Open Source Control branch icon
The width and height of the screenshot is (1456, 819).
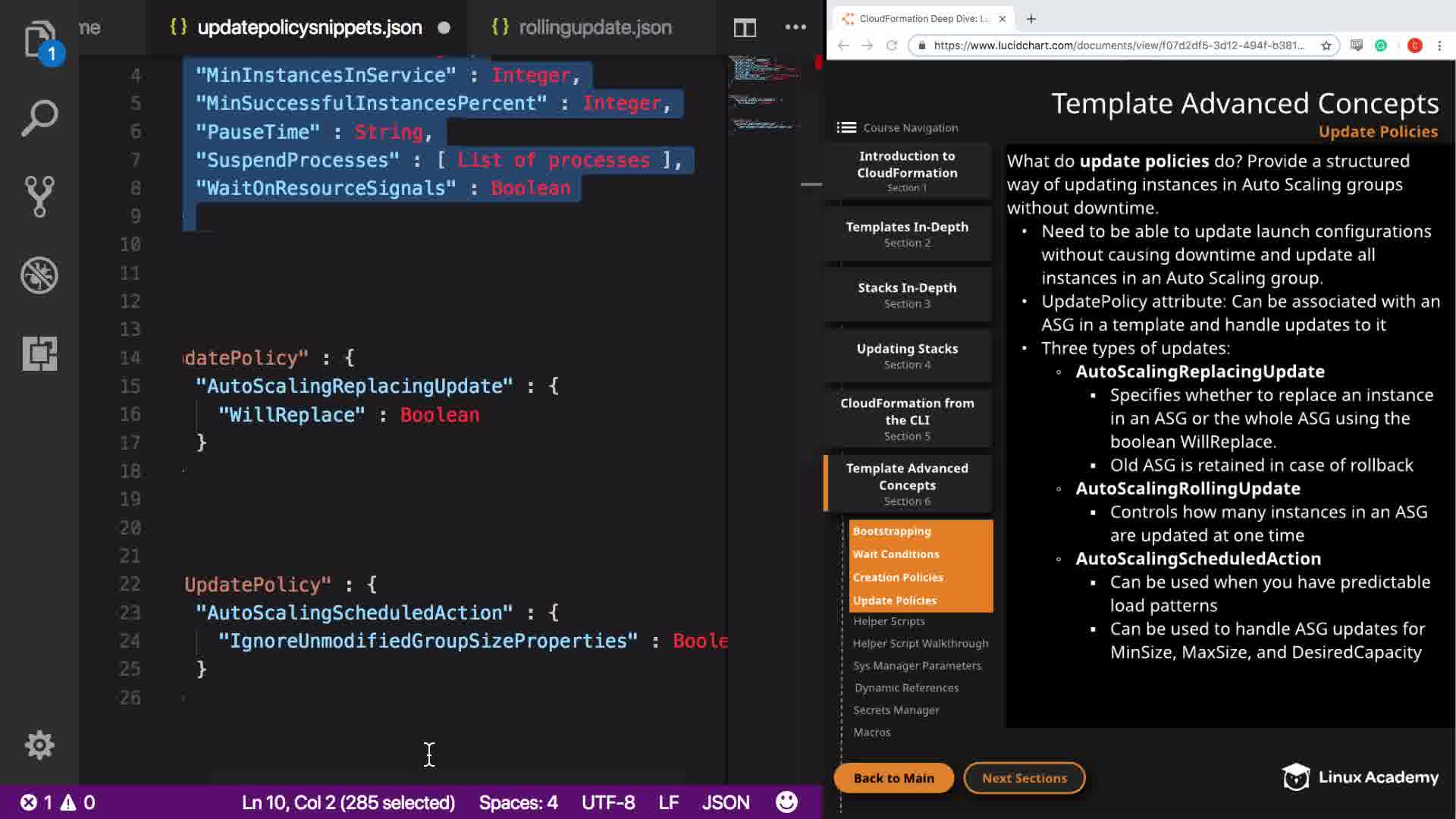(x=39, y=196)
